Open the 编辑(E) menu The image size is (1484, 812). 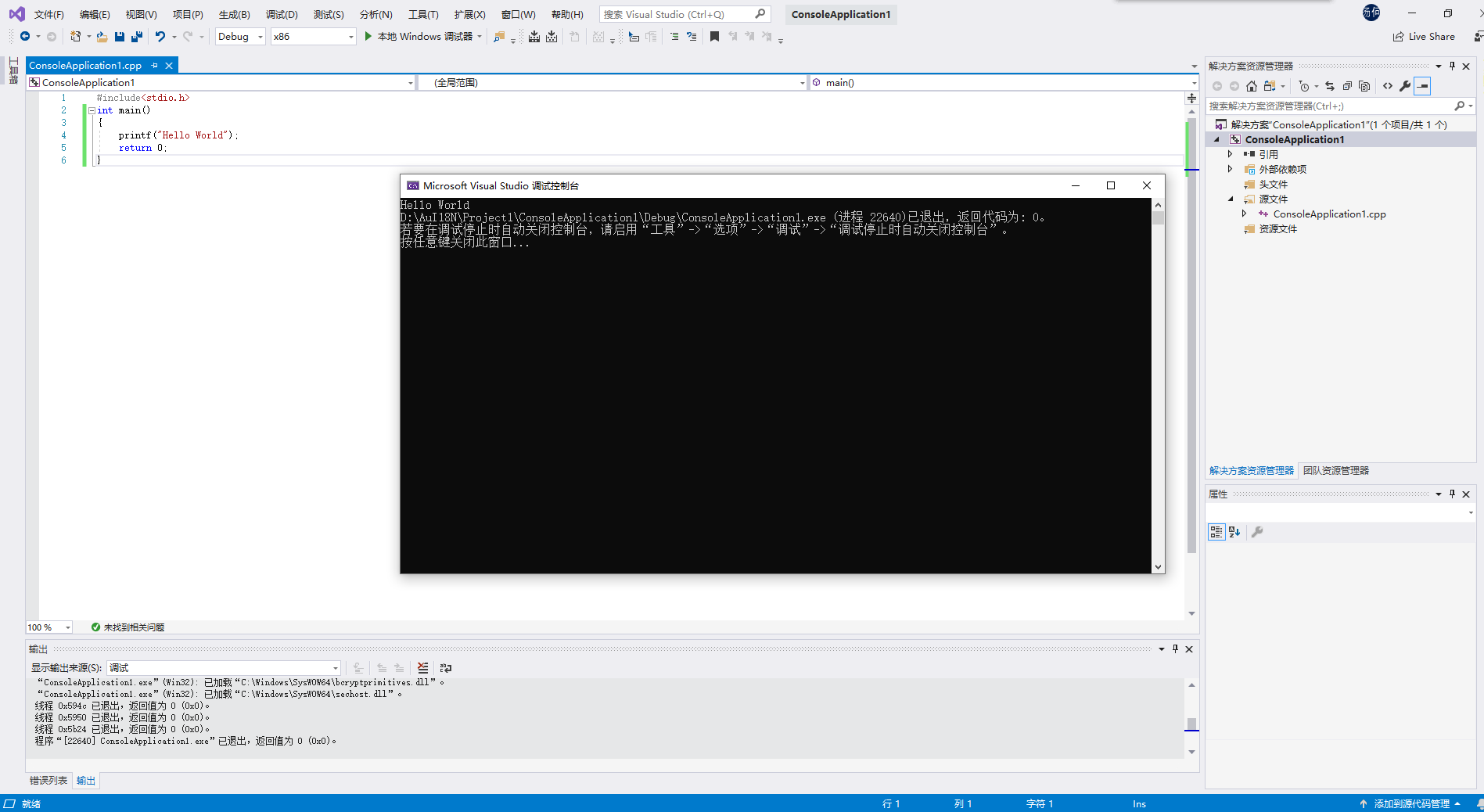pos(95,14)
